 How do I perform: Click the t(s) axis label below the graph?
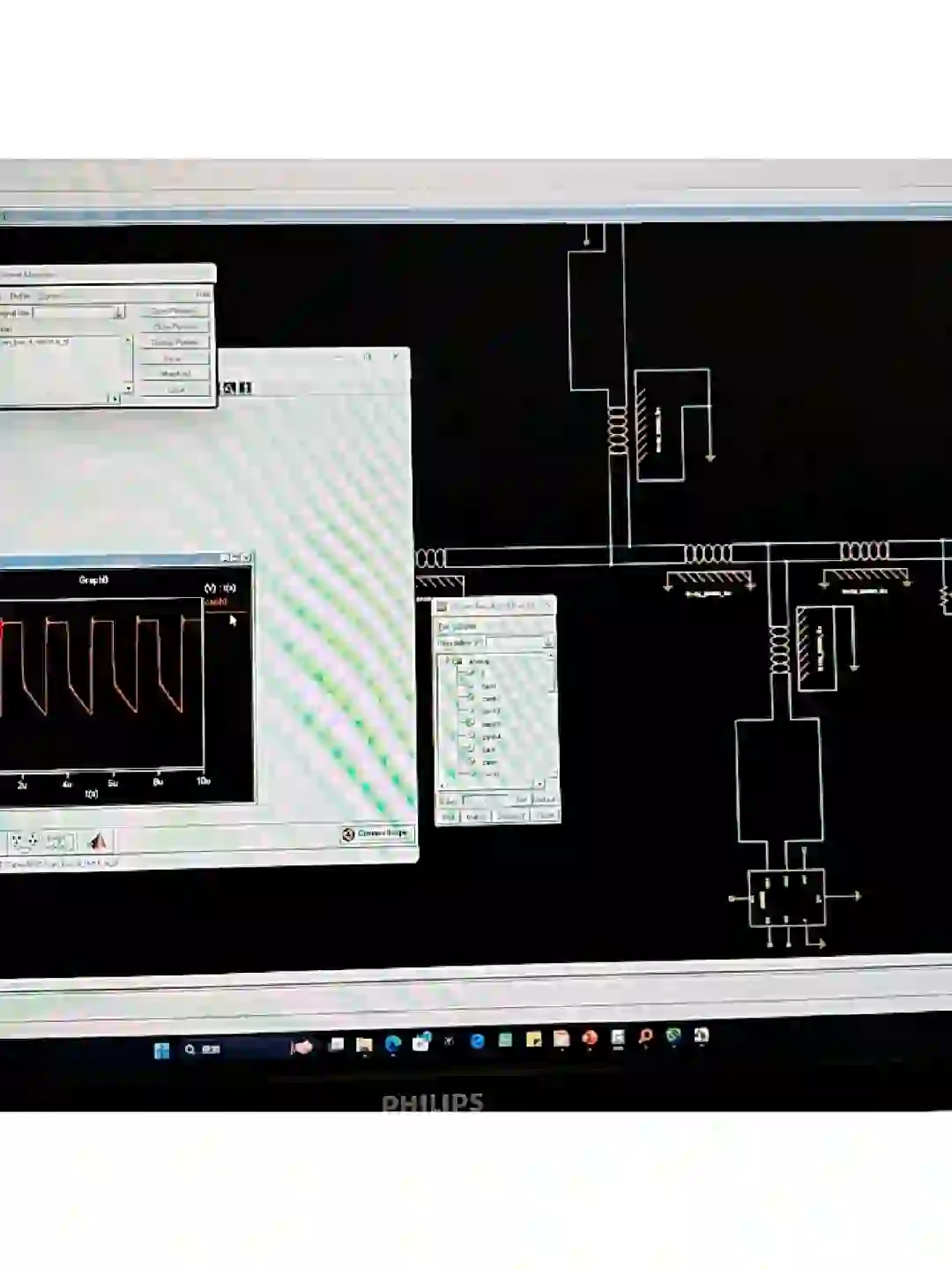click(92, 794)
